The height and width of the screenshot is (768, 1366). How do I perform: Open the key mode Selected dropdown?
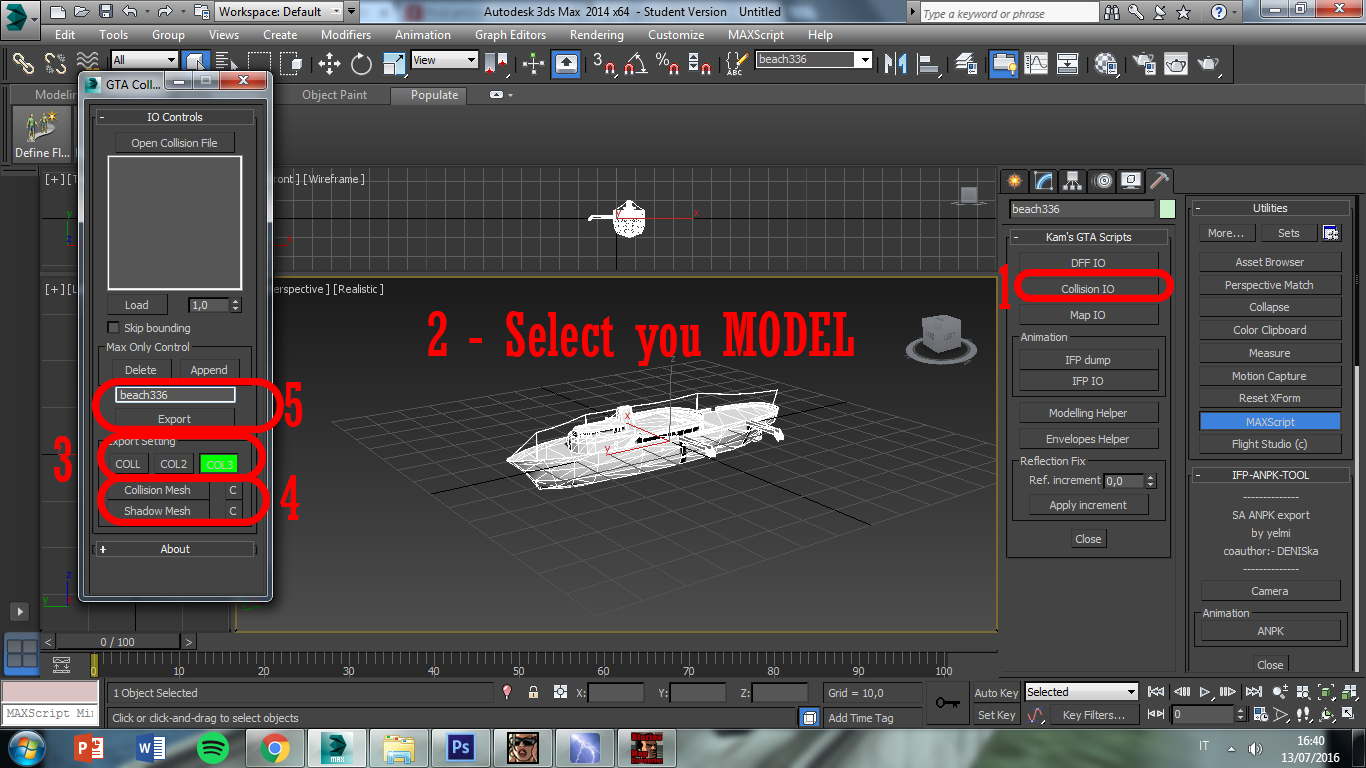click(1082, 692)
